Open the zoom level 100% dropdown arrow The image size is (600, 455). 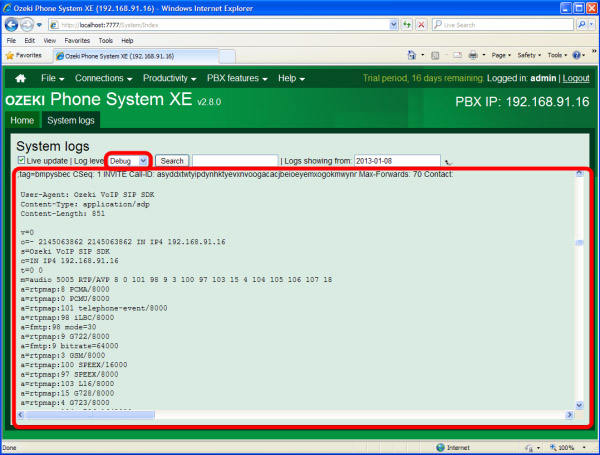point(584,447)
